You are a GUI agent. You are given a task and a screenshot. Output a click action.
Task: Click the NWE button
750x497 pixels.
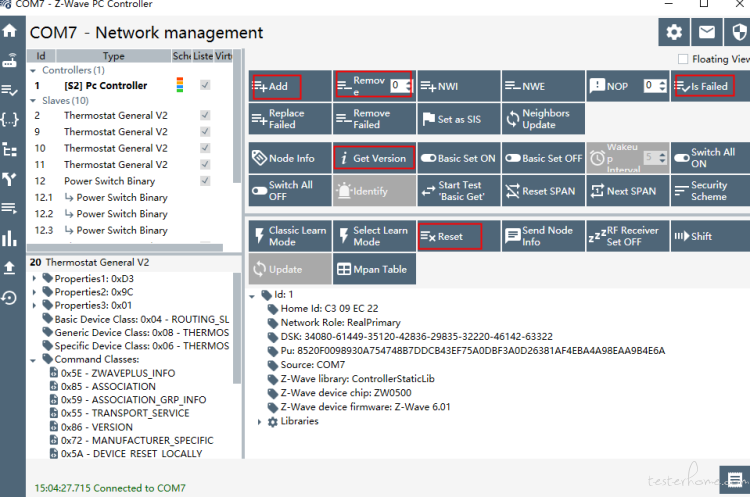[x=543, y=86]
